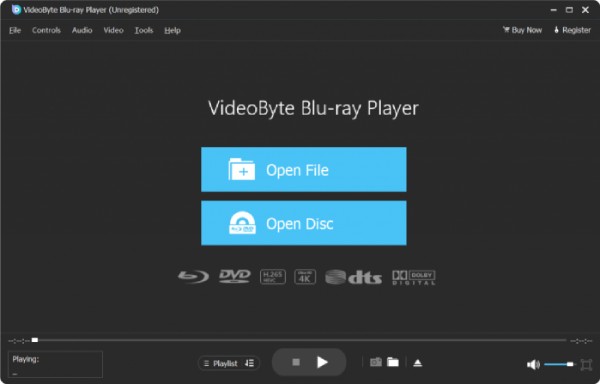Click the playback progress bar handle
The image size is (600, 384).
(35, 340)
